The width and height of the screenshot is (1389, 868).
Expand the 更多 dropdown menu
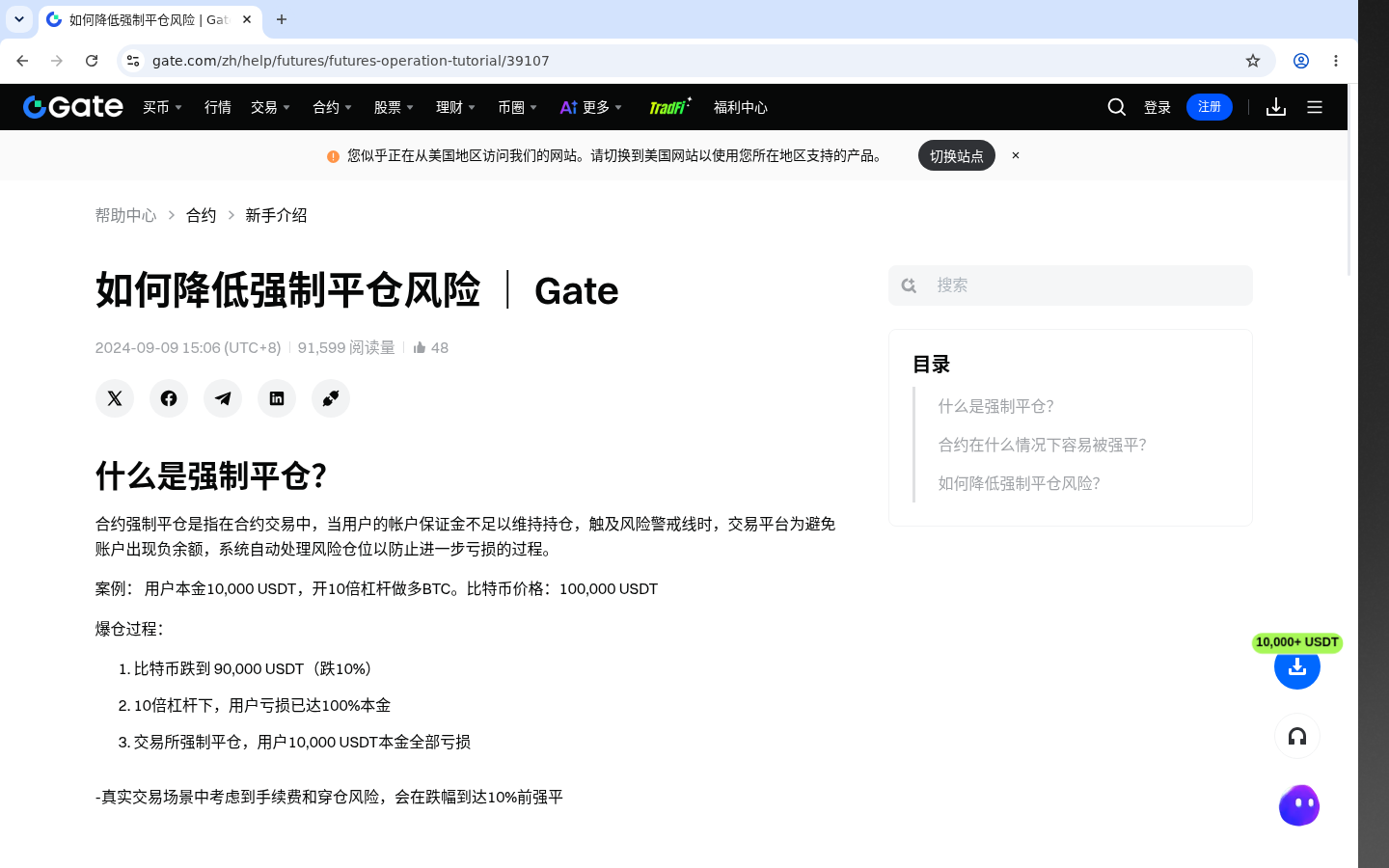[591, 107]
